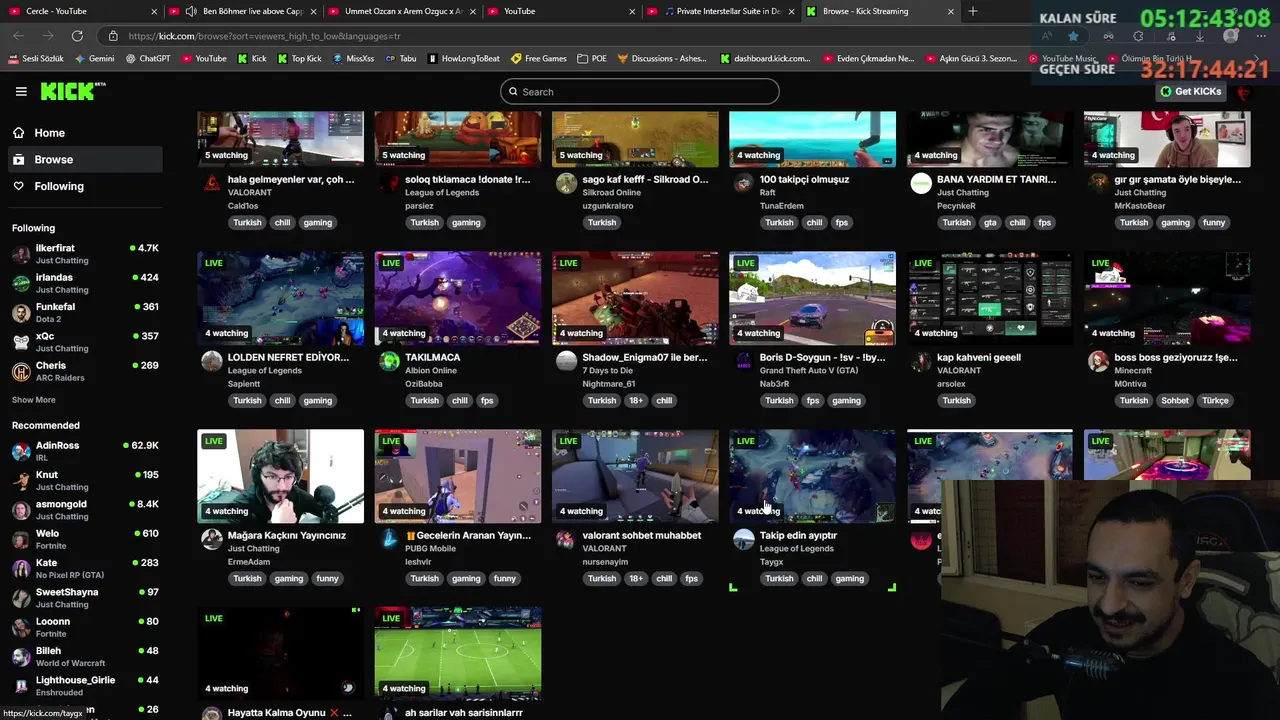Click the Sohbet tag under boss boss geziyoruzz
The image size is (1280, 720).
tap(1175, 400)
